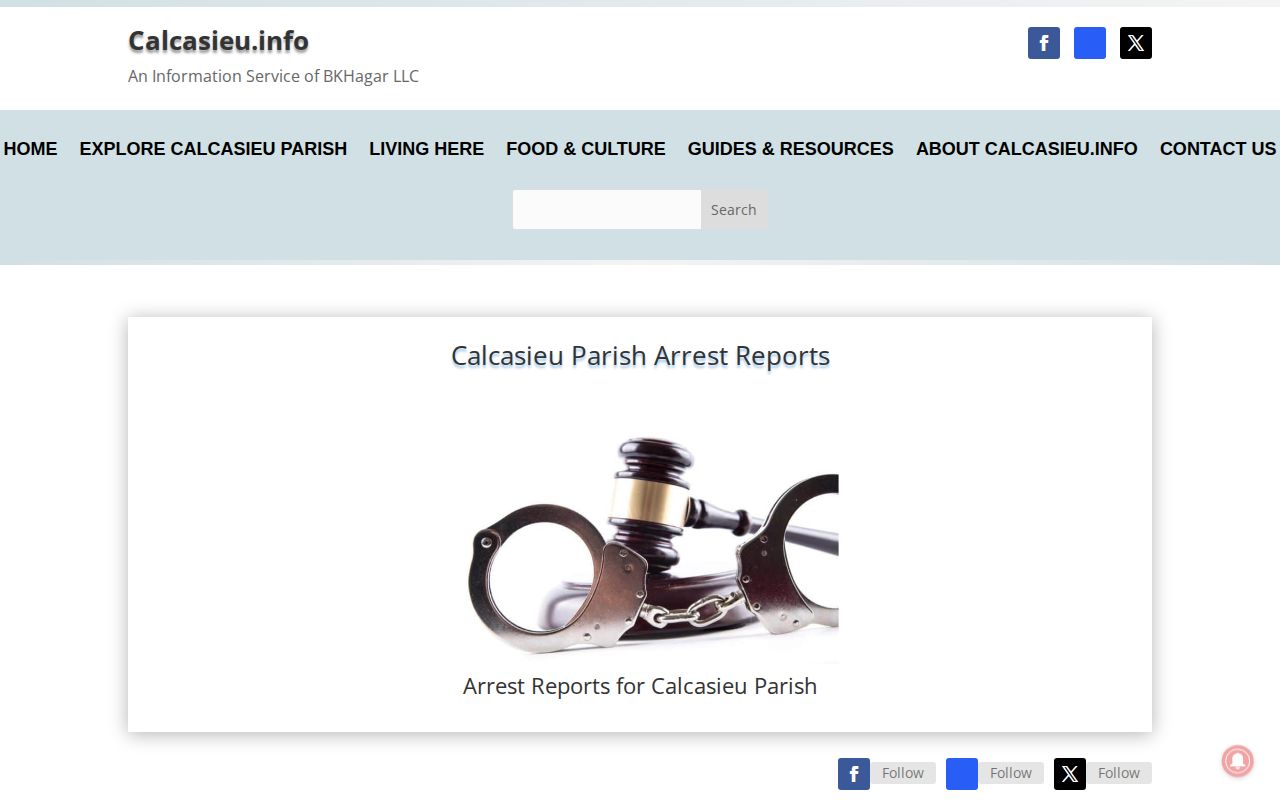Click the blue square social icon in header

(x=1090, y=43)
